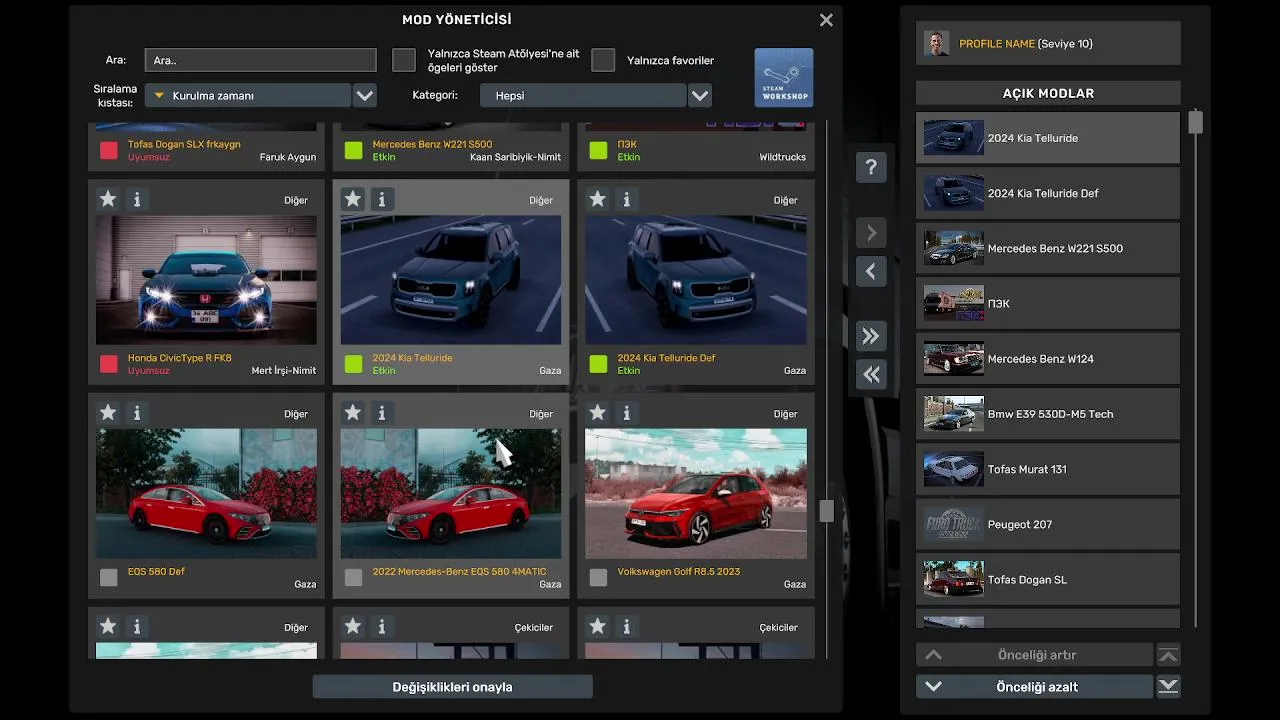Screen dimensions: 1280x720
Task: Favorite the EQS 580 Def mod
Action: 108,412
